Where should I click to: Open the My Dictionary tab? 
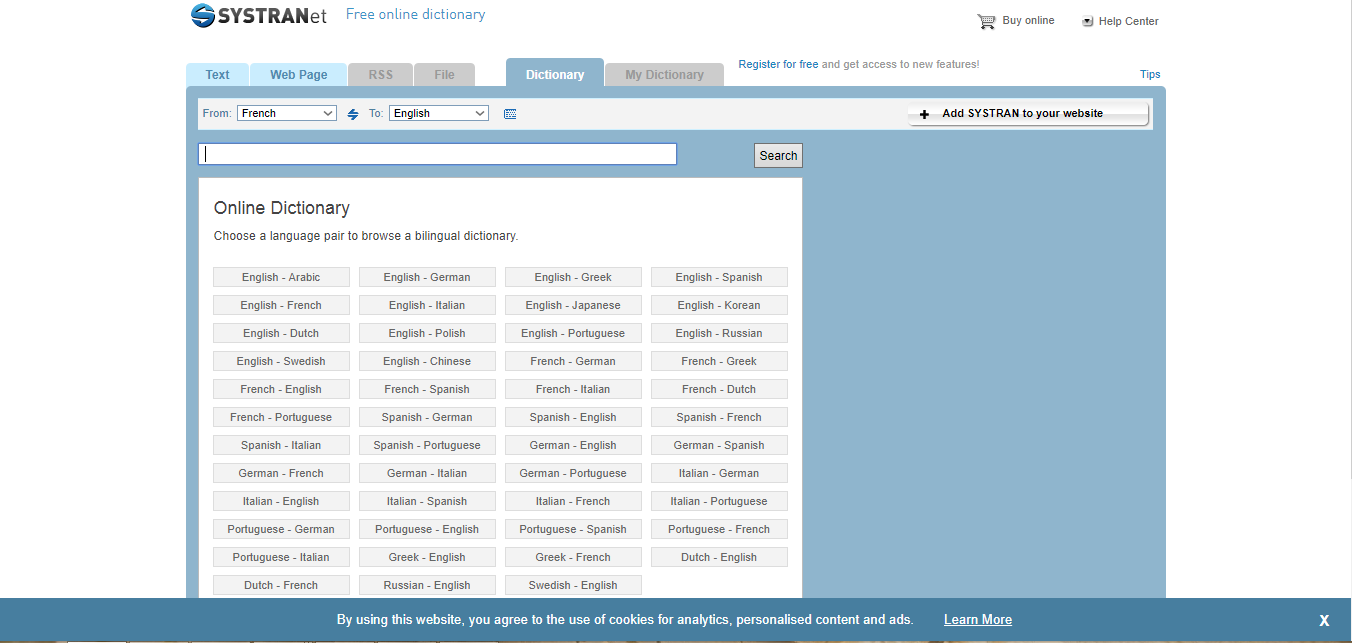tap(664, 75)
